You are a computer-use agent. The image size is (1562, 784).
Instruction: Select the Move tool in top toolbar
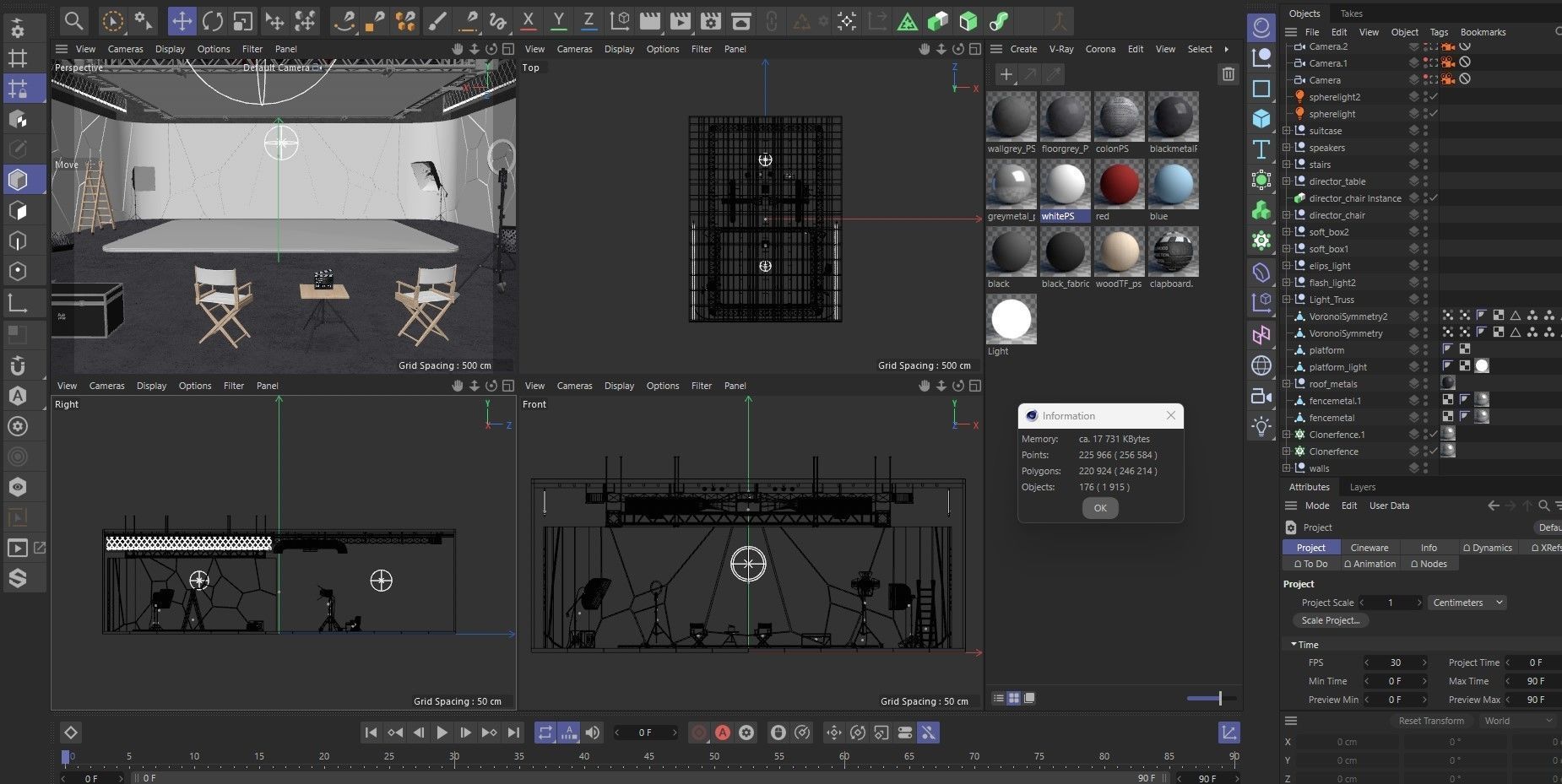(182, 20)
